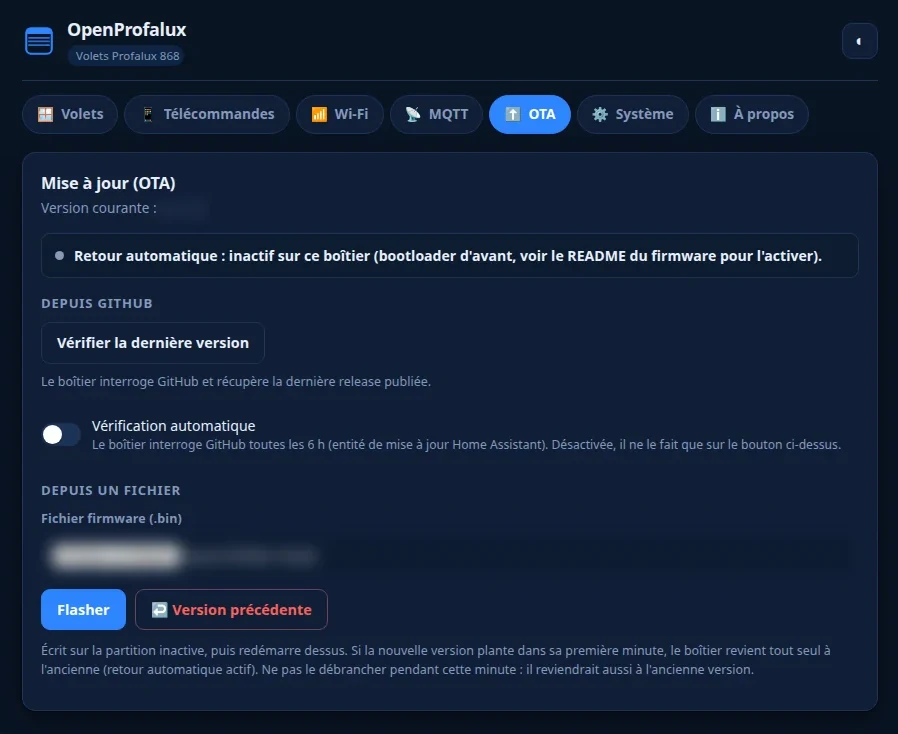The width and height of the screenshot is (898, 734).
Task: Go to the MQTT tab
Action: pyautogui.click(x=436, y=114)
